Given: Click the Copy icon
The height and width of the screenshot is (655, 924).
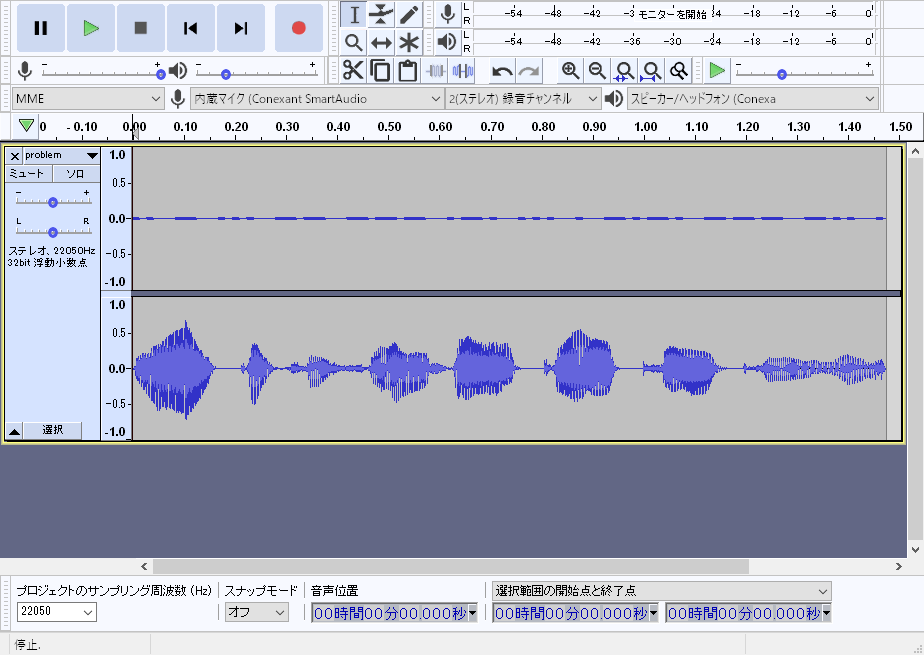Looking at the screenshot, I should [x=380, y=71].
